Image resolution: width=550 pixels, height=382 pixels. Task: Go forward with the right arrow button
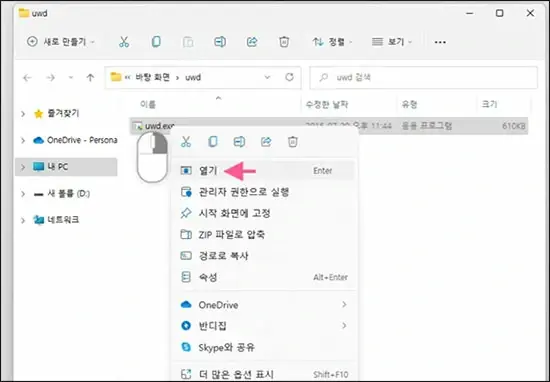tap(51, 78)
